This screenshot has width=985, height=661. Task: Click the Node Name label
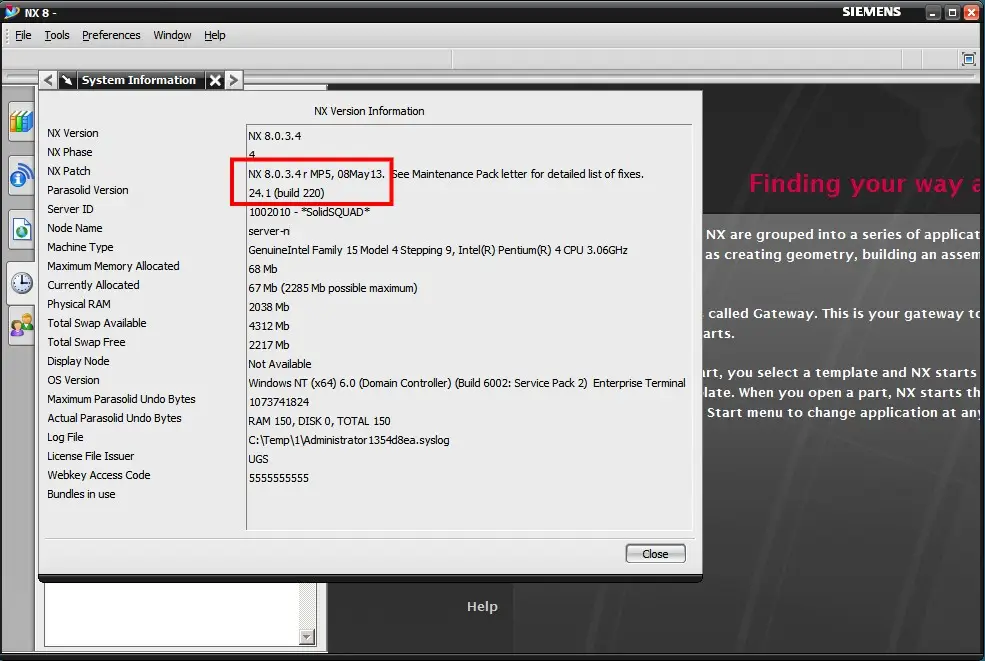pyautogui.click(x=75, y=228)
